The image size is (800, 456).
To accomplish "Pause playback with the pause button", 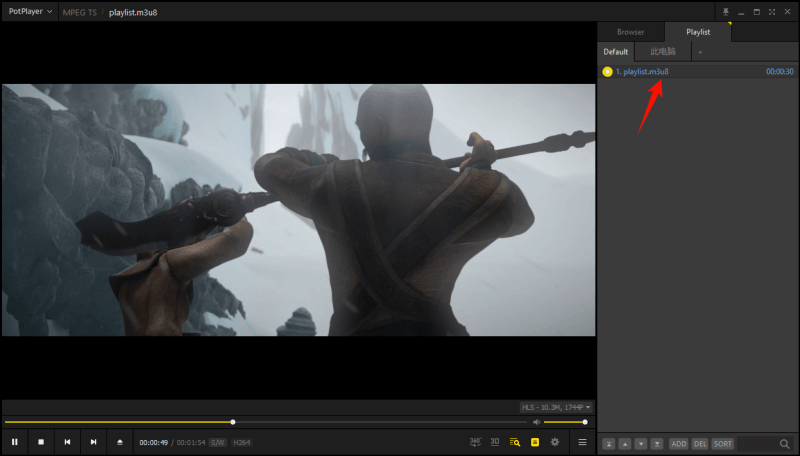I will coord(15,442).
